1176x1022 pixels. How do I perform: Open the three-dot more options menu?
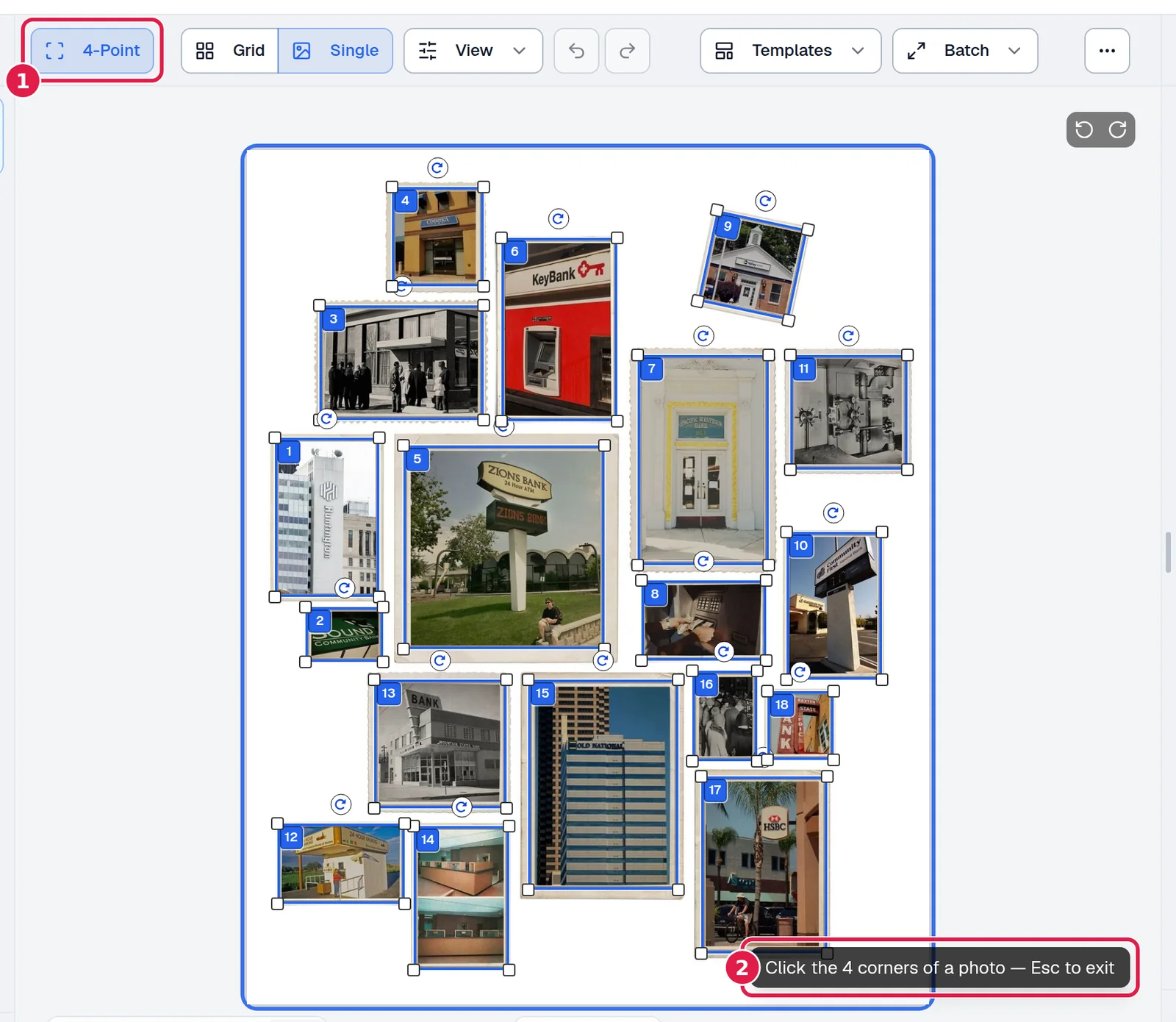[1107, 51]
